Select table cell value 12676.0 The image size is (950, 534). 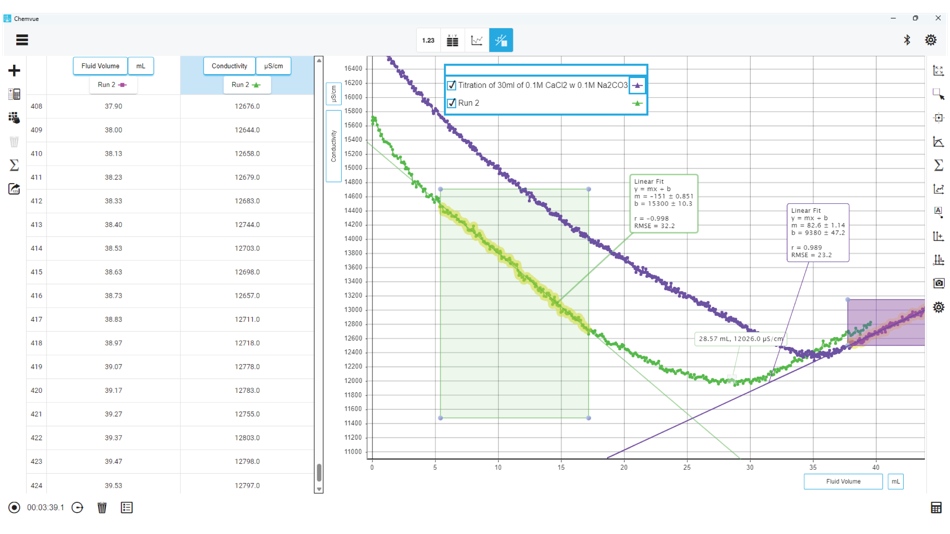[247, 106]
